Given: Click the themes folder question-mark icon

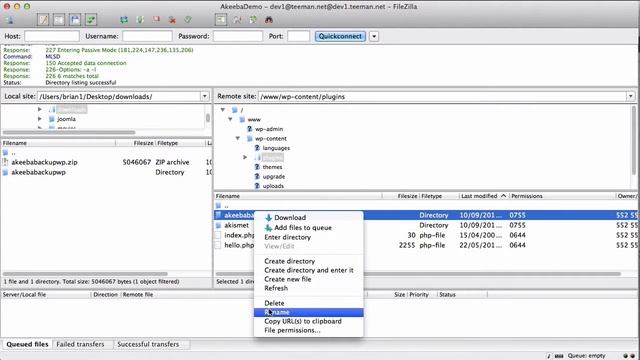Looking at the screenshot, I should coord(257,167).
